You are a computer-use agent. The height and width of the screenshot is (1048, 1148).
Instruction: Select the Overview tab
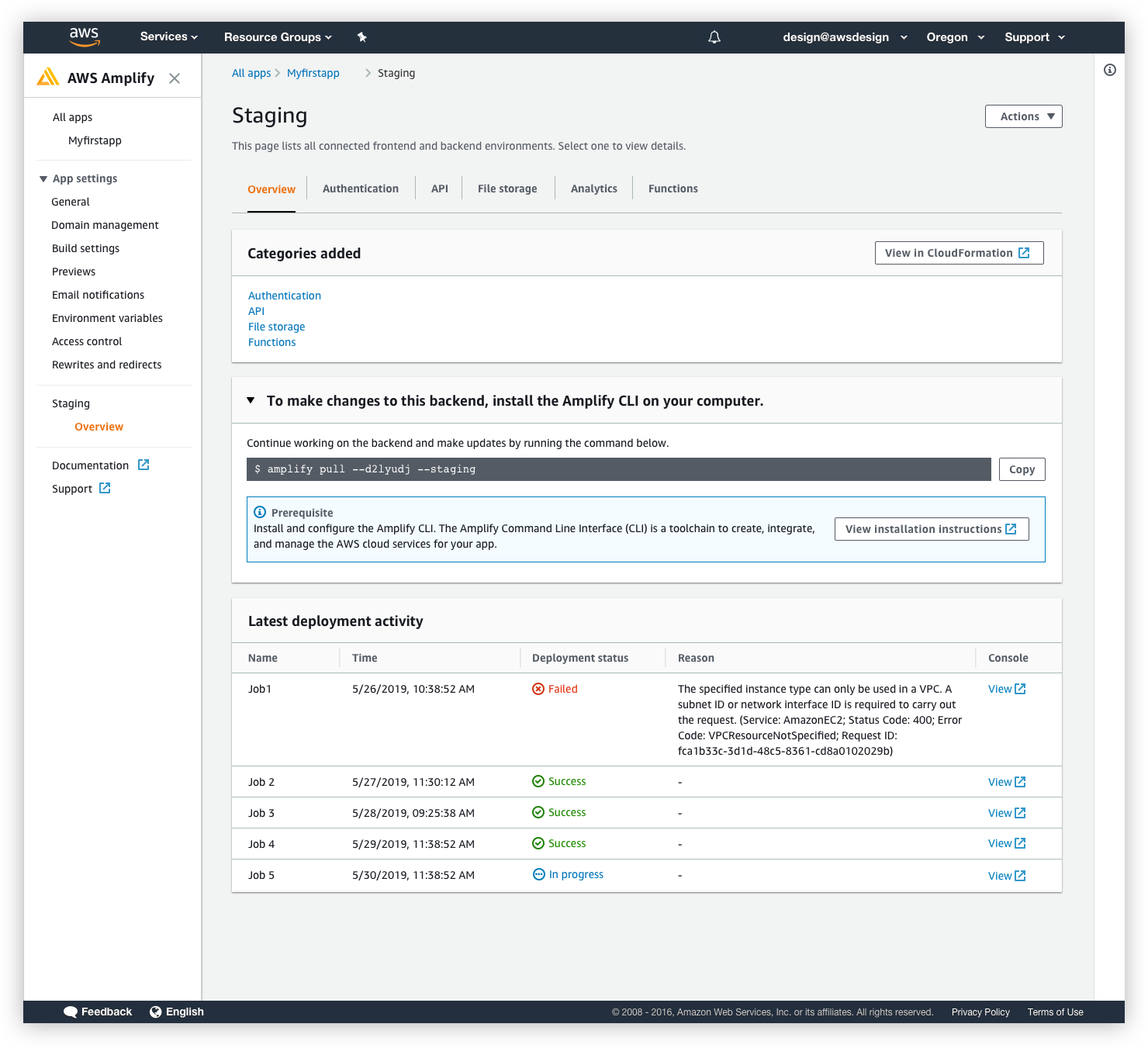tap(271, 189)
